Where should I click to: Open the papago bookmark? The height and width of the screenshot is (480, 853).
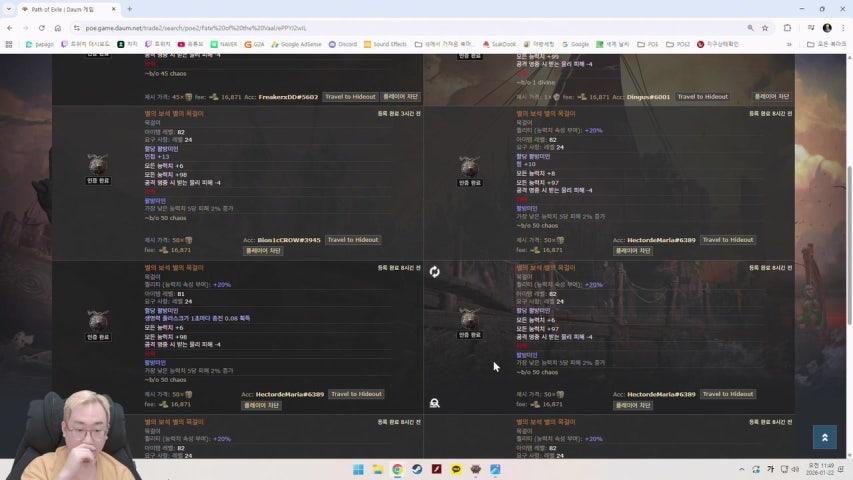tap(40, 44)
